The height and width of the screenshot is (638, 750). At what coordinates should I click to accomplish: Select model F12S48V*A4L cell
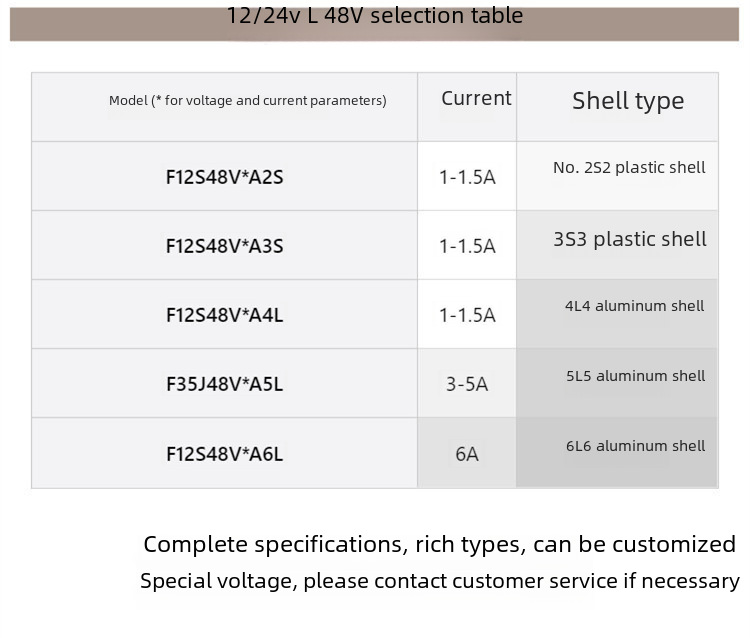click(x=225, y=314)
